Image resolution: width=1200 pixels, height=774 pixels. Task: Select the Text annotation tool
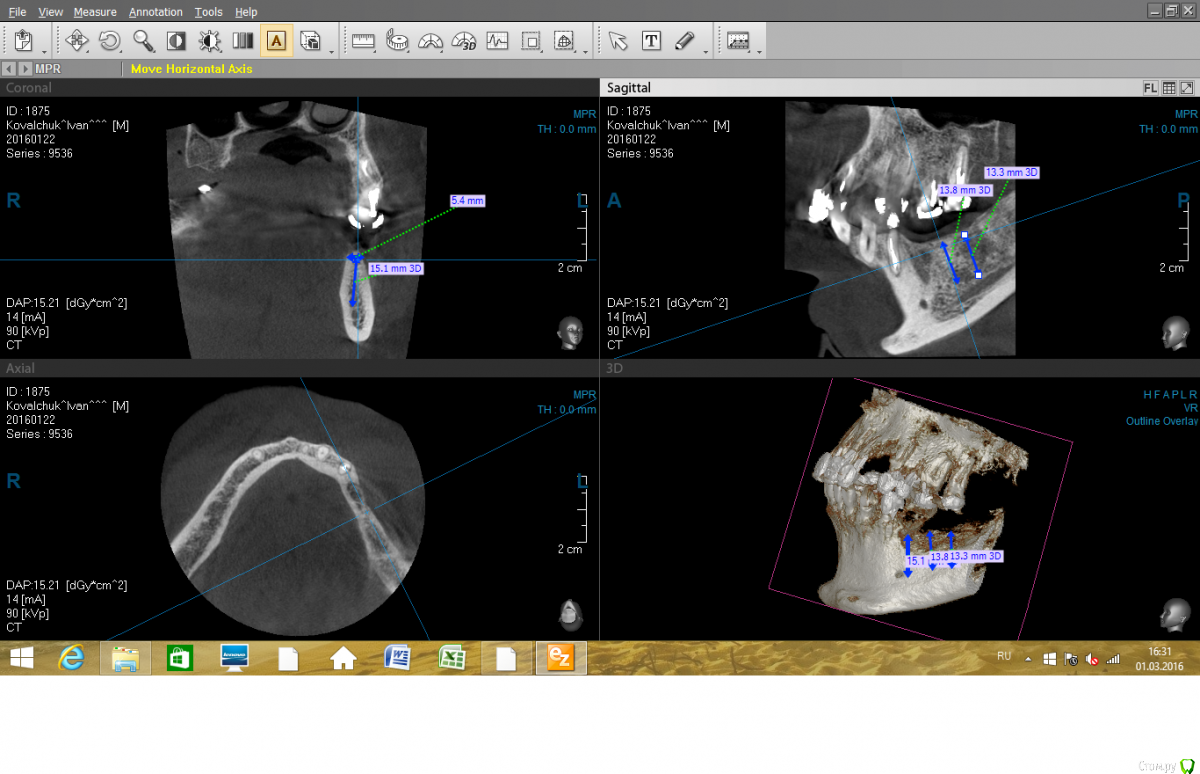tap(651, 41)
